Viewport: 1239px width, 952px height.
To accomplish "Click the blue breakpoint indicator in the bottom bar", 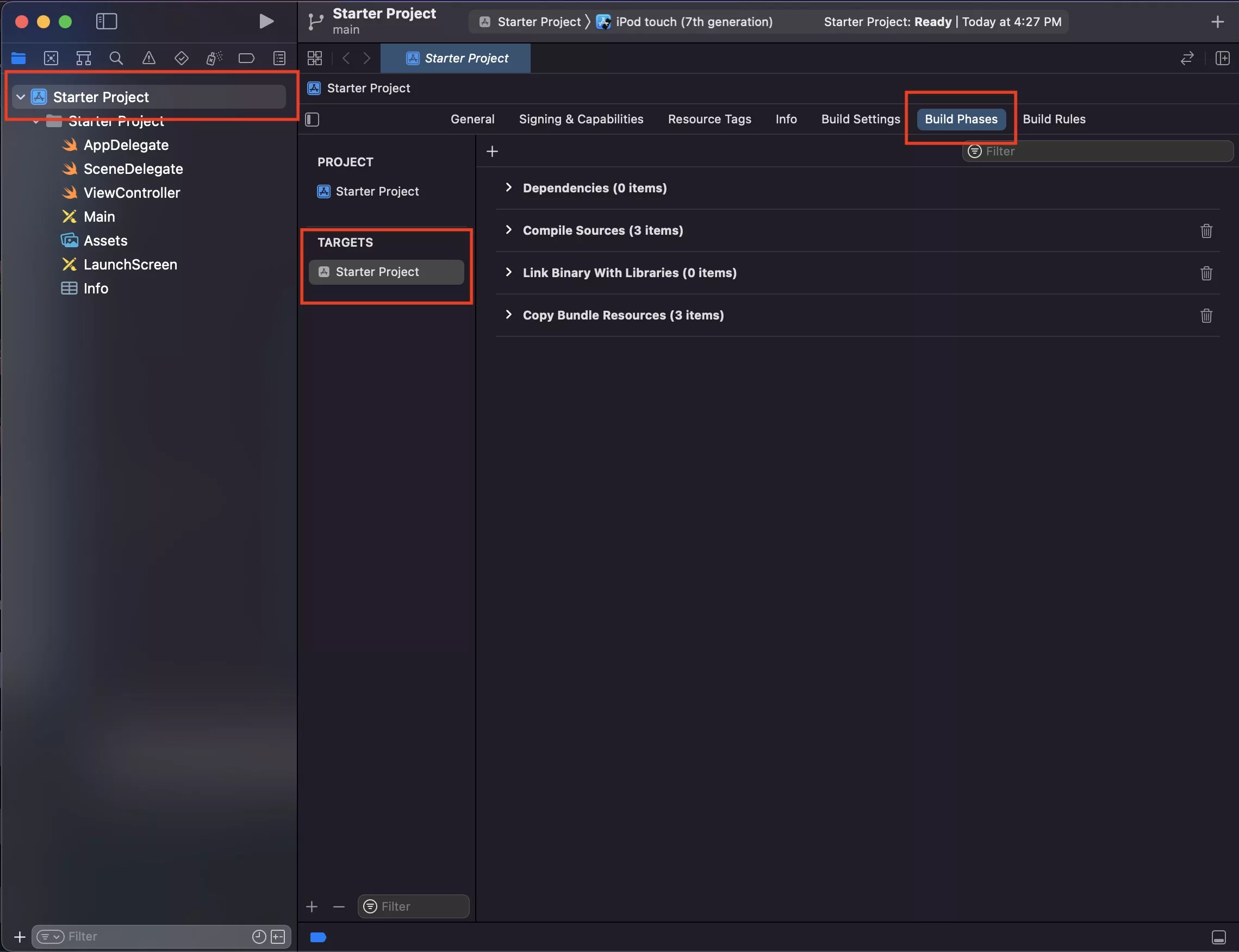I will [318, 937].
